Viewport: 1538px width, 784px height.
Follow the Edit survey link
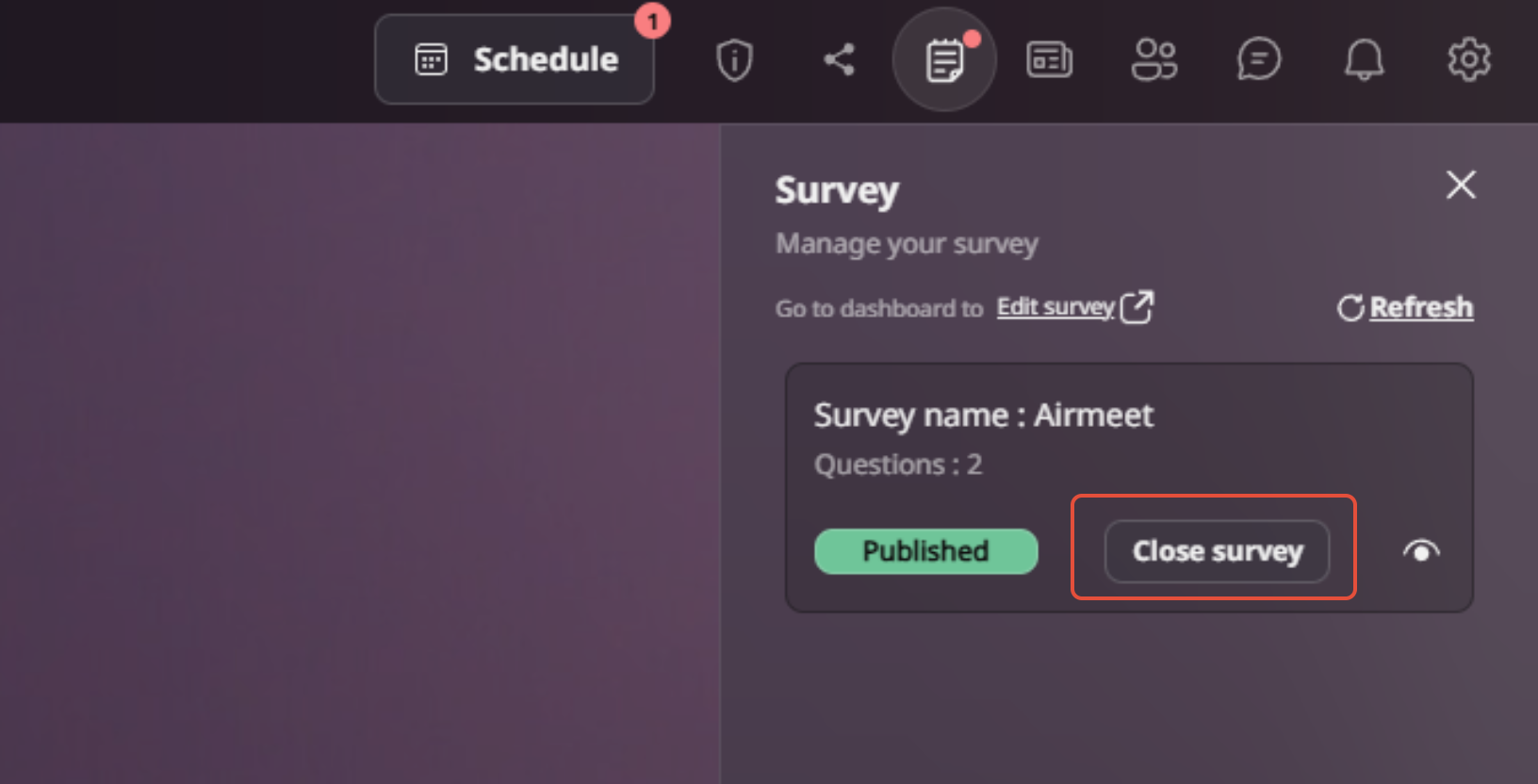coord(1055,307)
